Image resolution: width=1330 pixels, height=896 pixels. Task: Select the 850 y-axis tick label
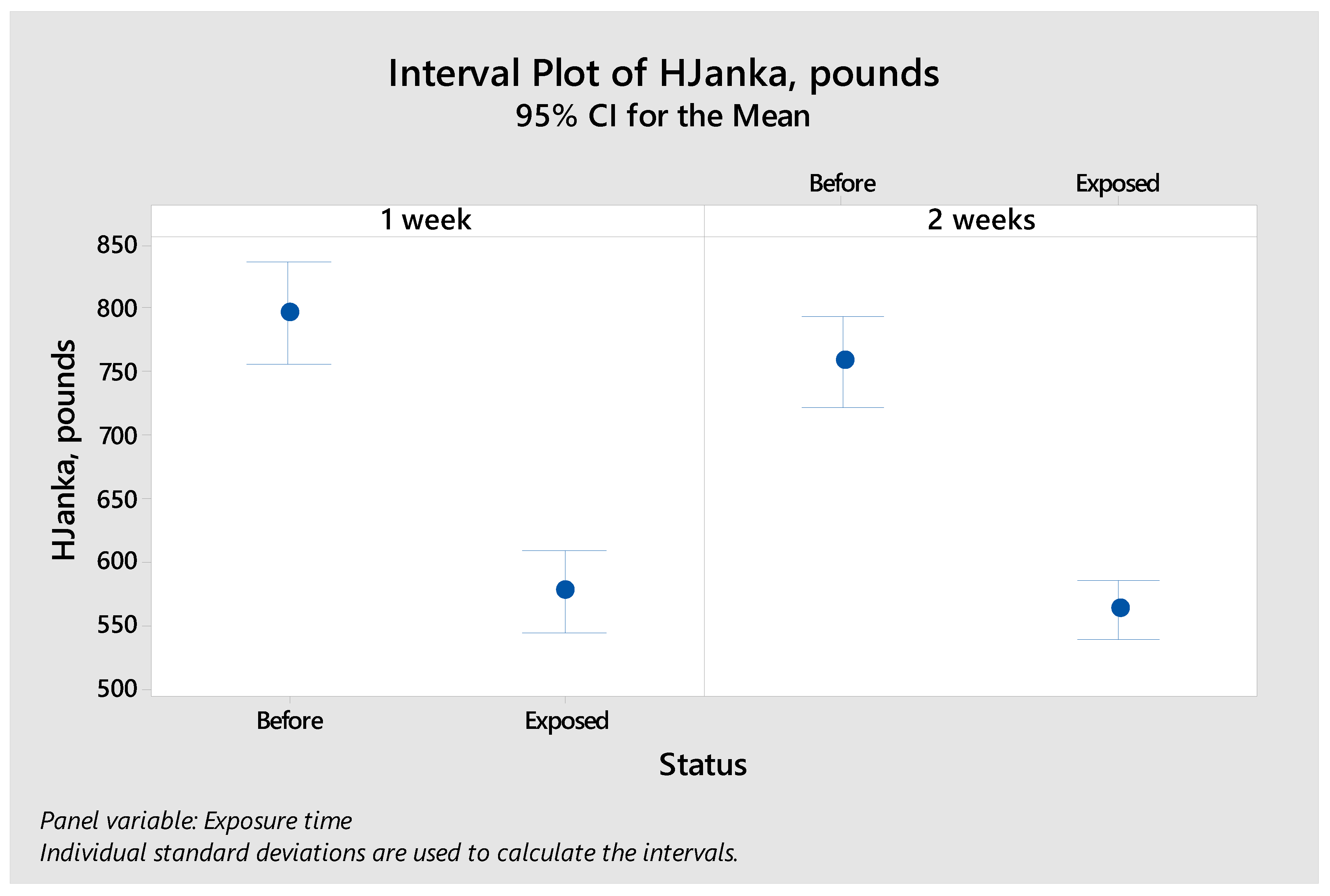(117, 245)
